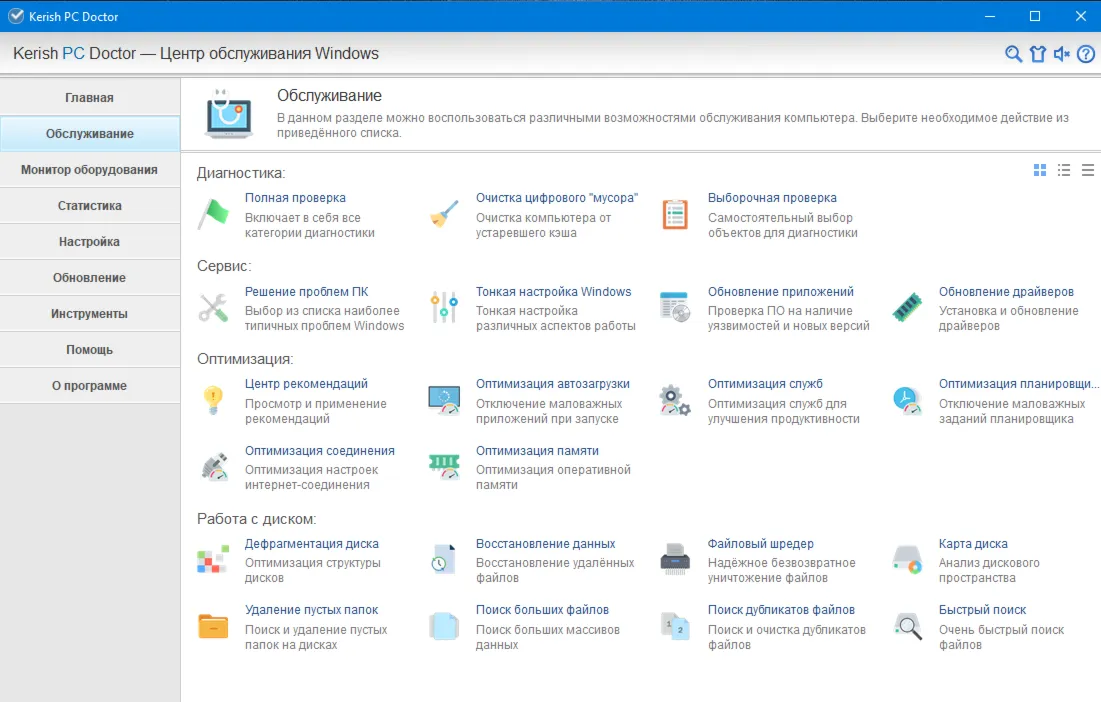Switch to detailed list view mode

(x=1064, y=170)
